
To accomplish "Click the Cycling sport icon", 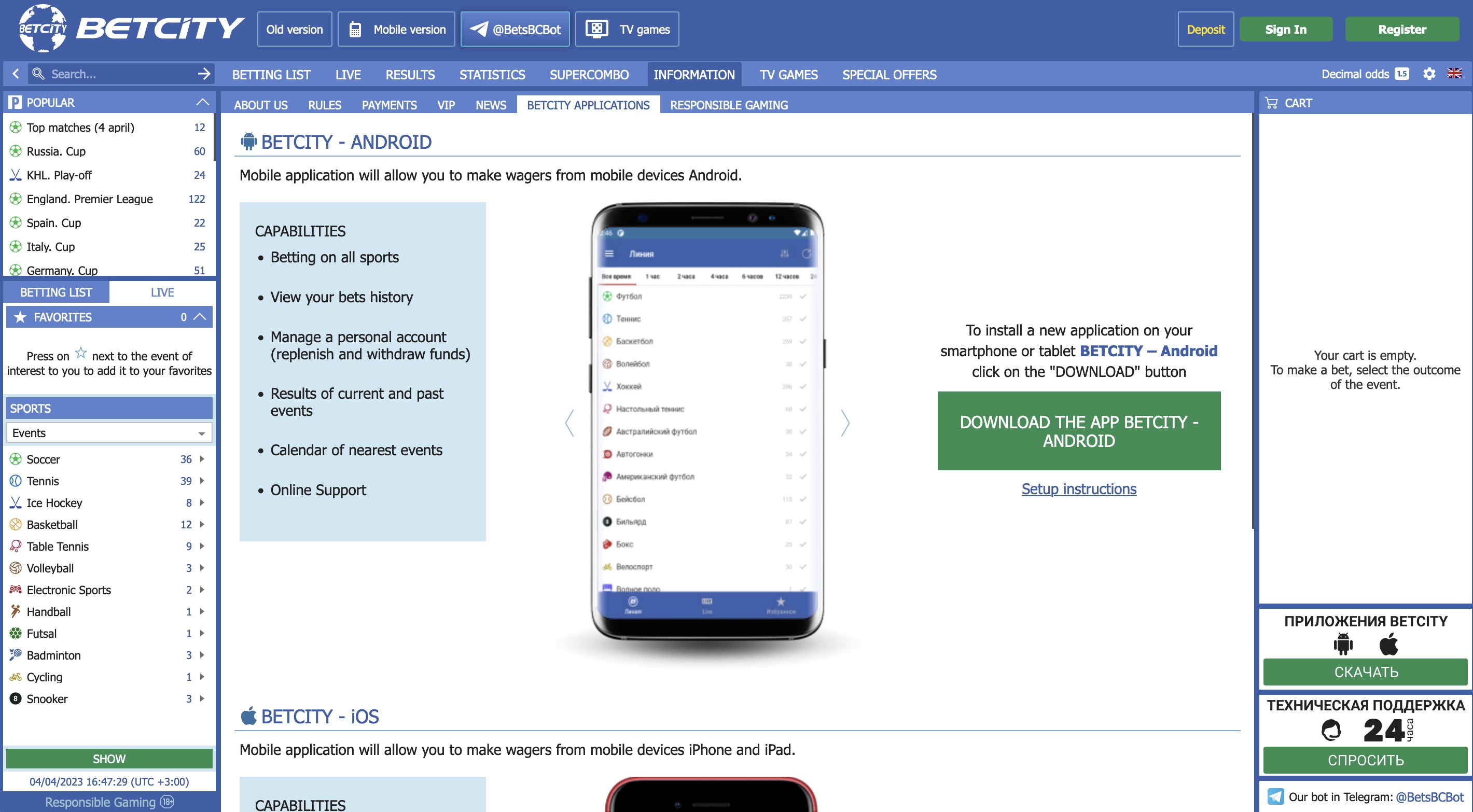I will point(16,677).
